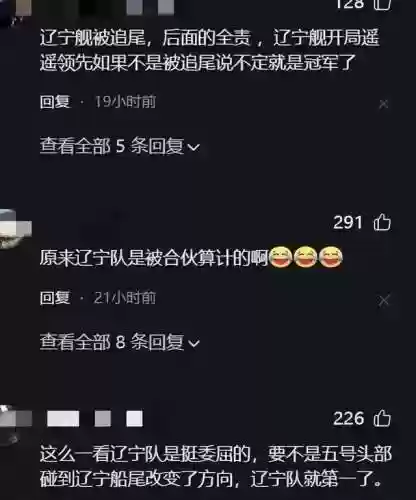The width and height of the screenshot is (416, 500).
Task: Open username of the top commenter
Action: pyautogui.click(x=127, y=7)
